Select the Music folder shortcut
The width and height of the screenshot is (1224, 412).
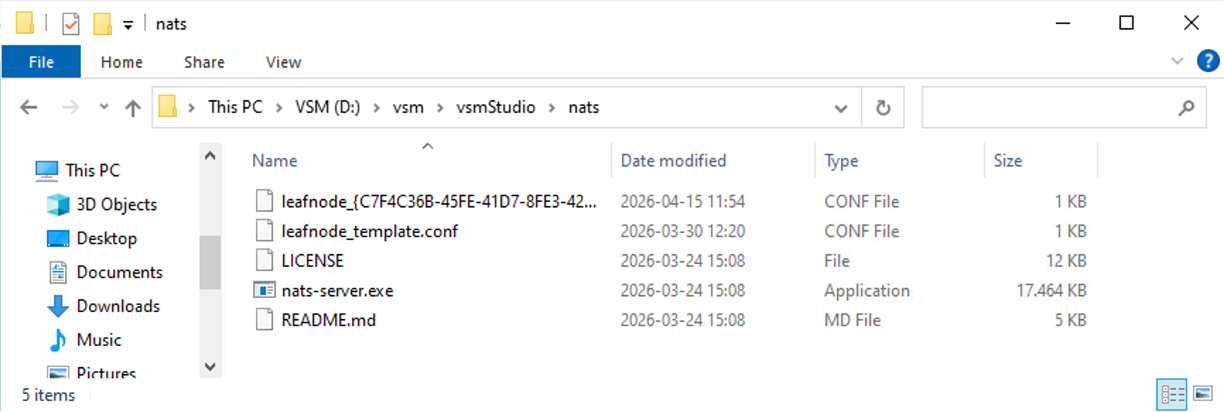(x=99, y=340)
